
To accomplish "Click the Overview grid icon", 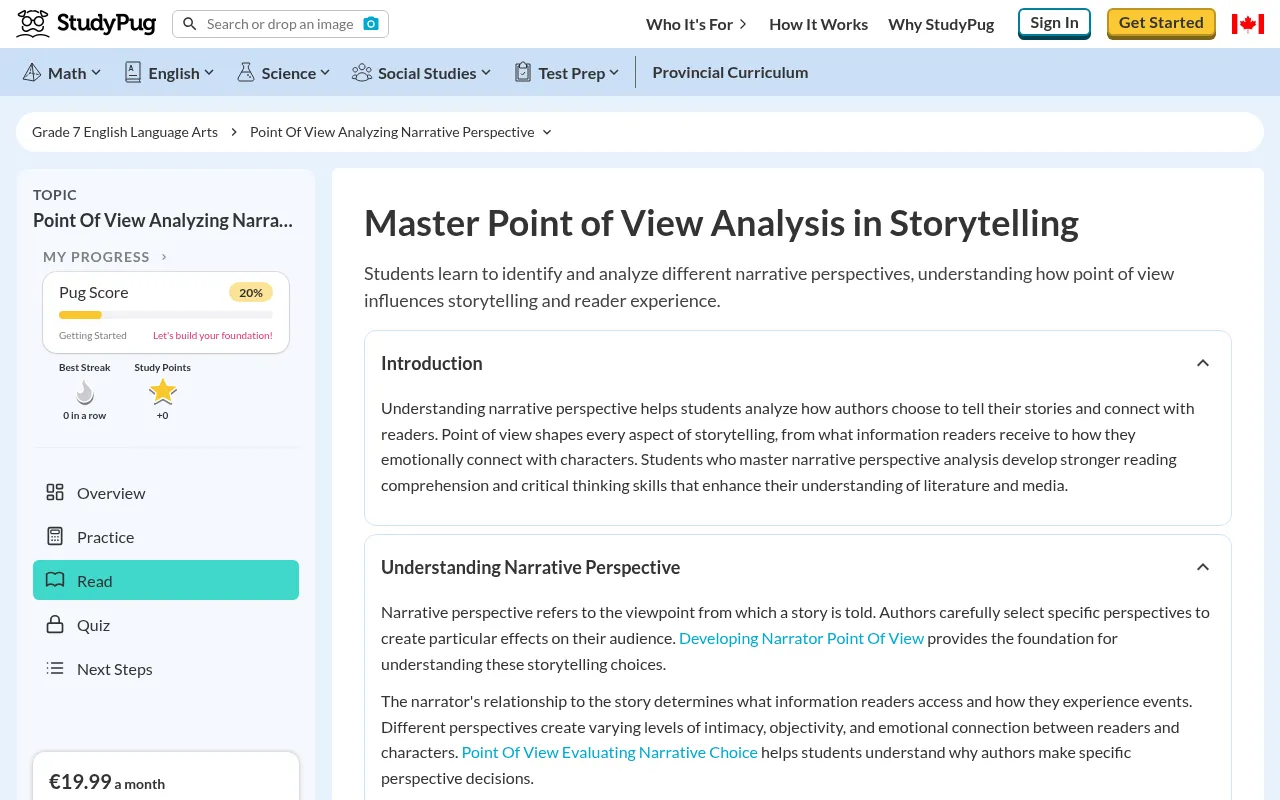I will [x=55, y=492].
